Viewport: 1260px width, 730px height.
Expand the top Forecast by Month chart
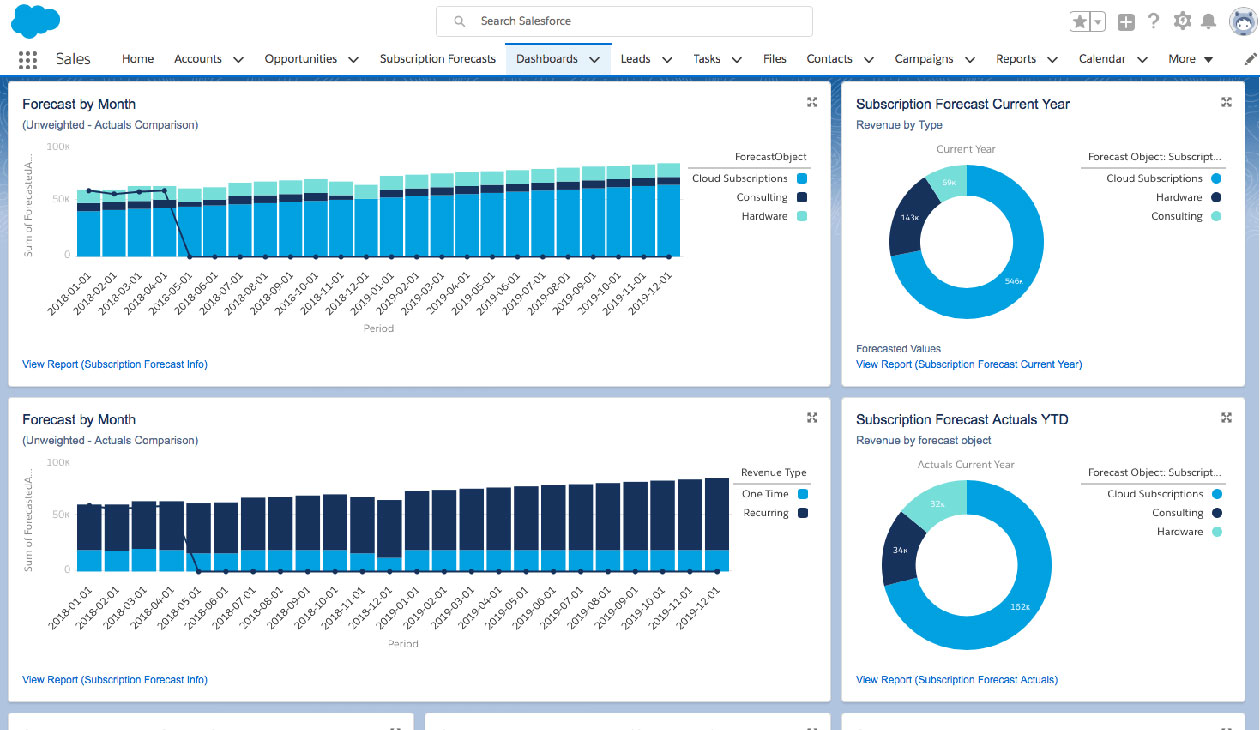(813, 102)
